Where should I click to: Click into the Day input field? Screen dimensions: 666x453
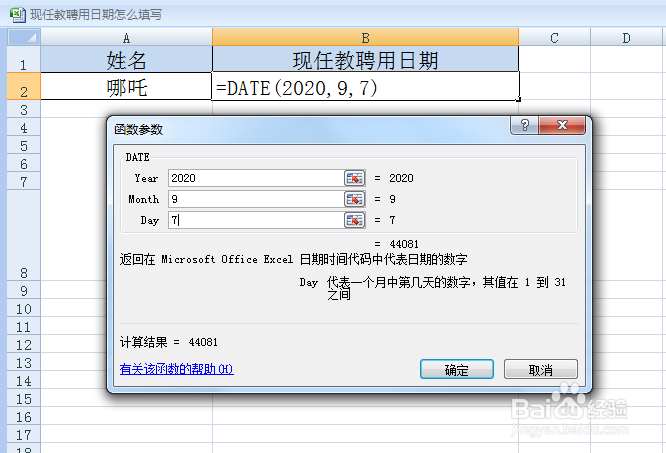tap(256, 220)
